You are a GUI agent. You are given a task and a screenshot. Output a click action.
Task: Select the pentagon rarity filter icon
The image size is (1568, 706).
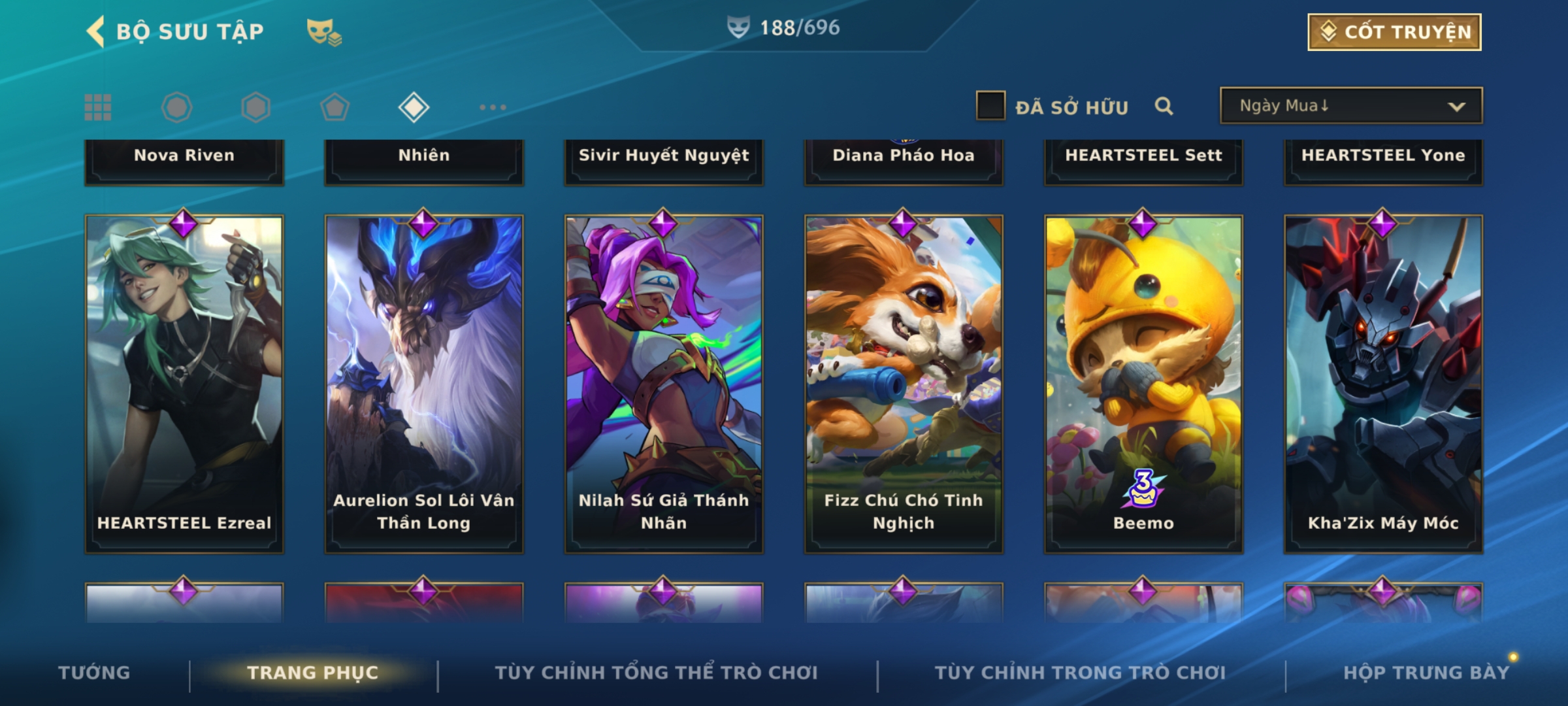[335, 107]
